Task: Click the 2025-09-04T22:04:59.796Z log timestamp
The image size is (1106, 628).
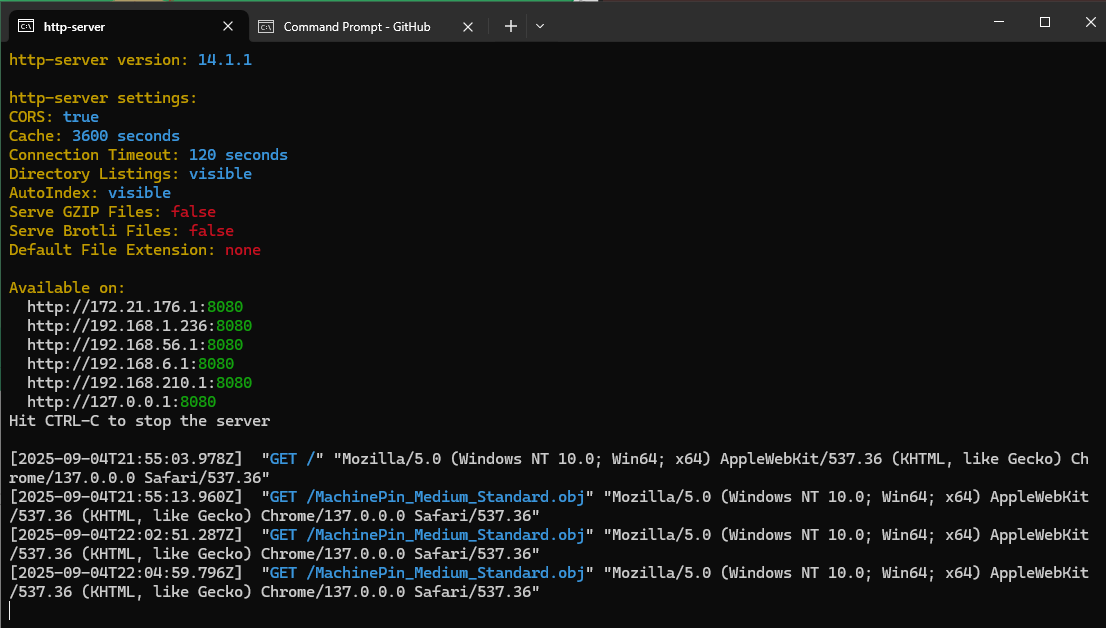Action: click(126, 573)
